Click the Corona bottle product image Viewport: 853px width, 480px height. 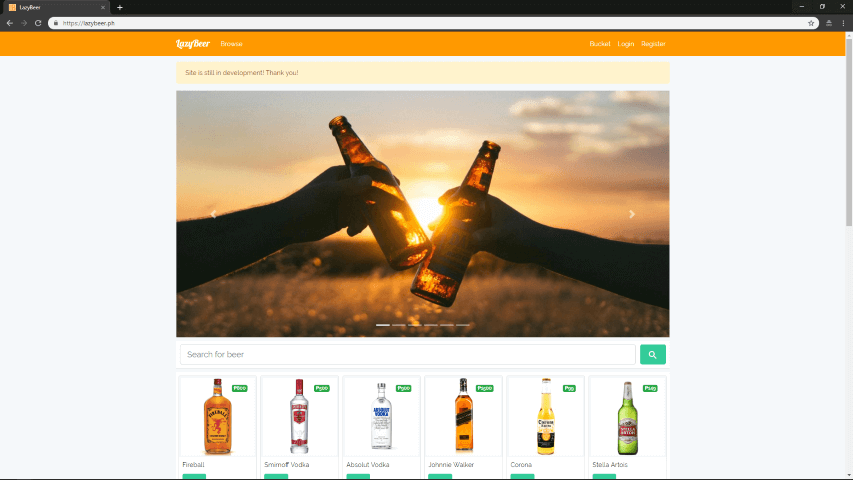(x=545, y=417)
